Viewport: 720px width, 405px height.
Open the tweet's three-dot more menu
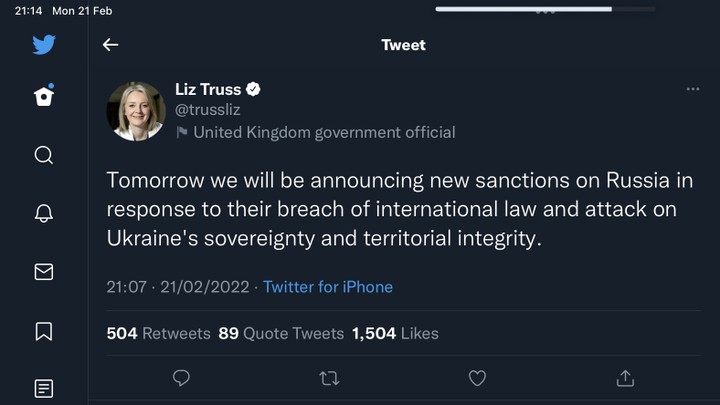click(x=692, y=90)
